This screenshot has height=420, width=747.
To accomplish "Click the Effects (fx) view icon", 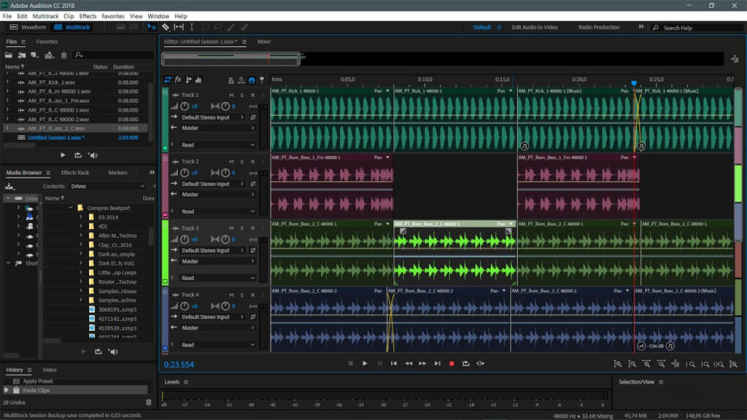I will pyautogui.click(x=178, y=79).
